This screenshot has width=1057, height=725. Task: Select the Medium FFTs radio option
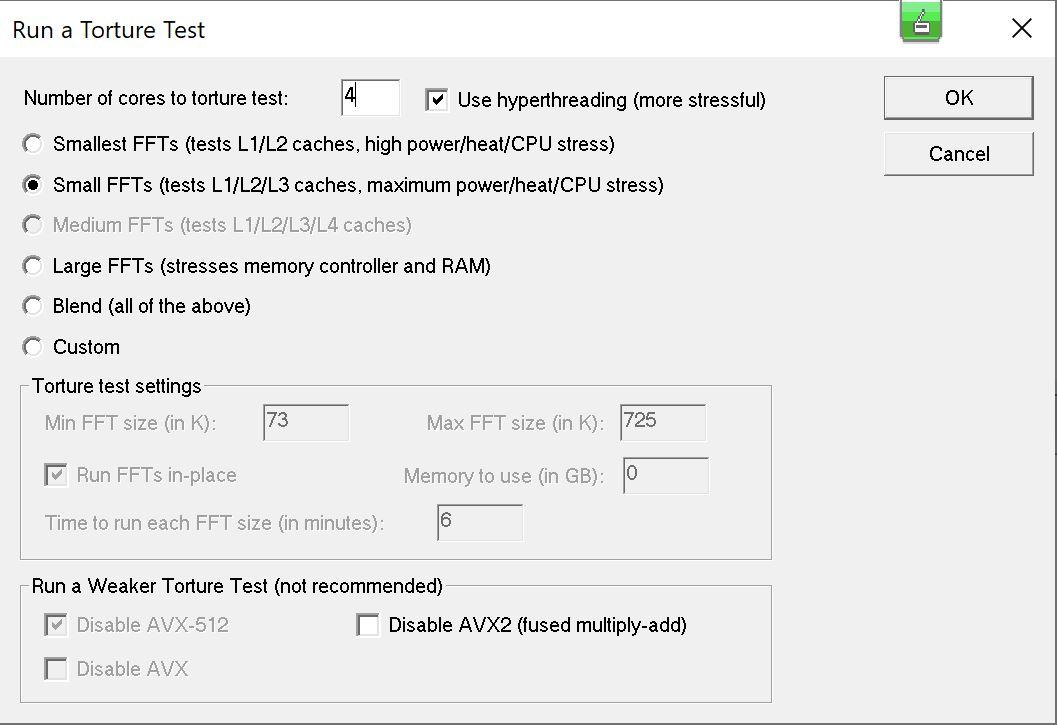pyautogui.click(x=34, y=225)
